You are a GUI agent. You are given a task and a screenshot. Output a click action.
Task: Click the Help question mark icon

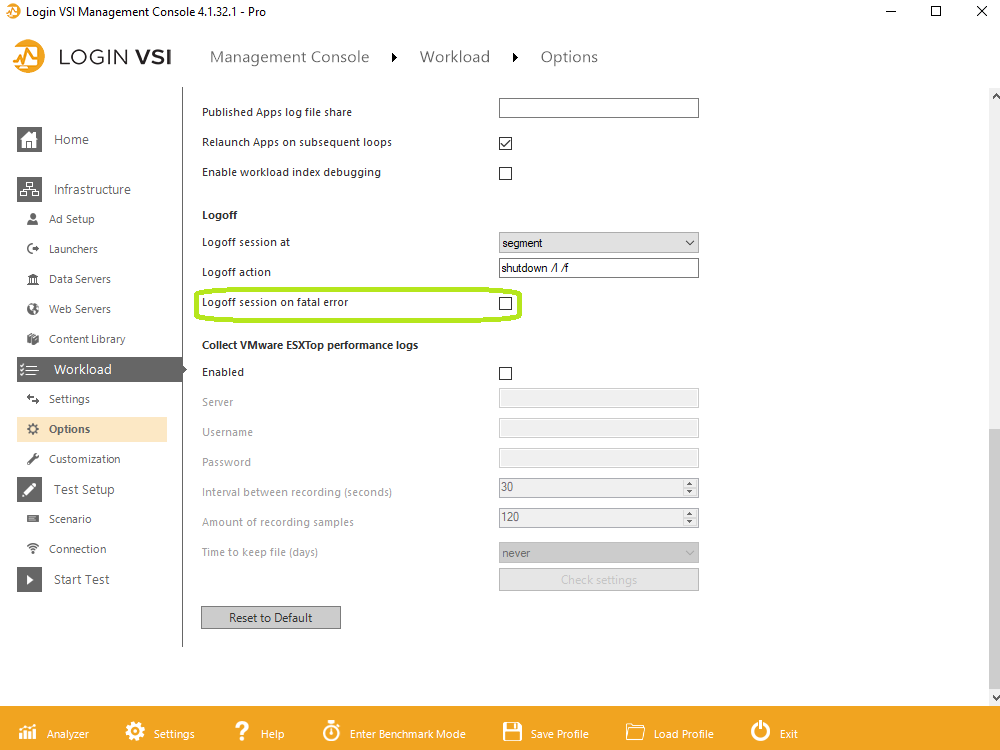click(242, 731)
